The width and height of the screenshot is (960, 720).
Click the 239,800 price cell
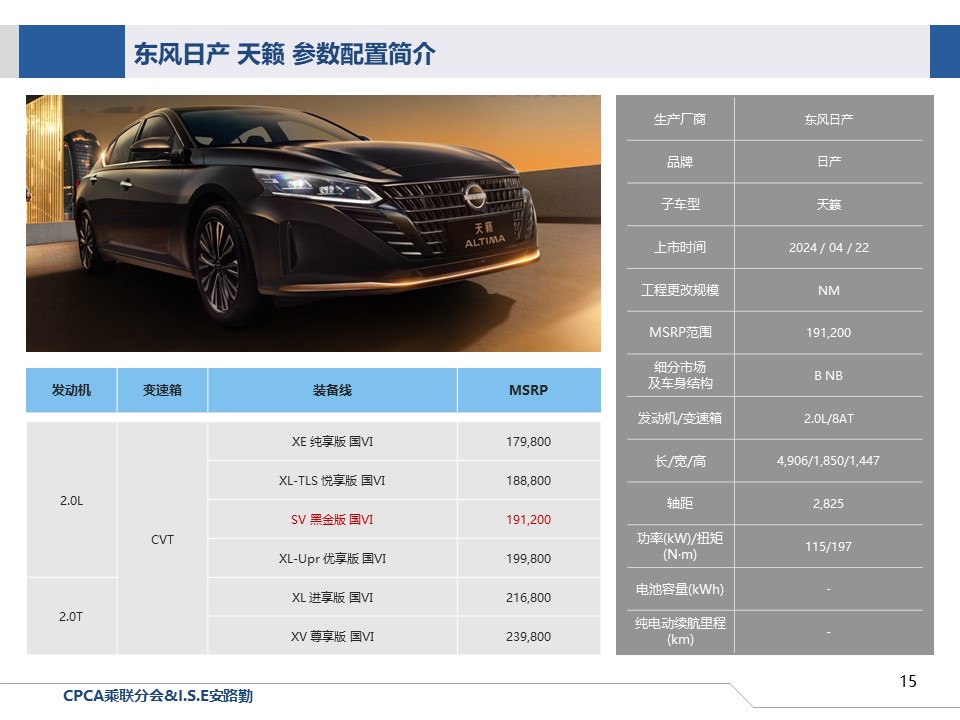click(529, 637)
